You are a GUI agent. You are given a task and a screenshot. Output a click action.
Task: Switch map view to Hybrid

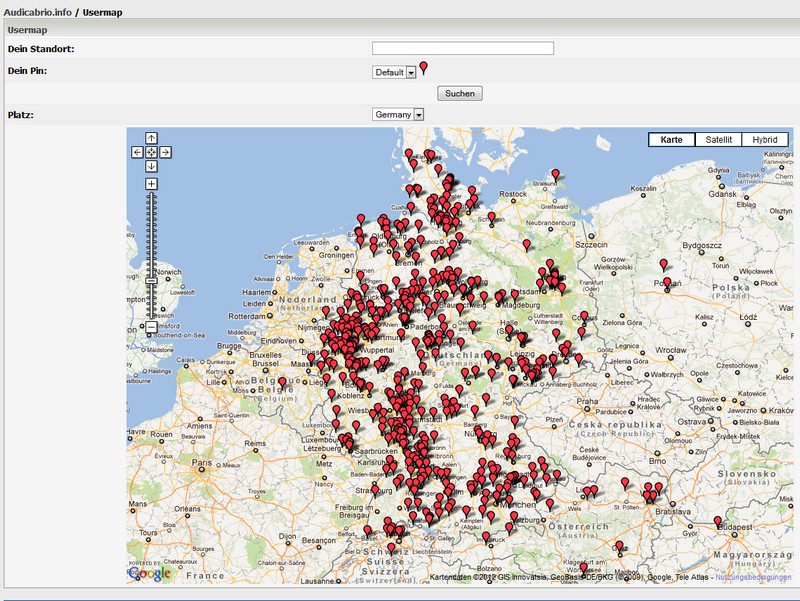(x=765, y=140)
